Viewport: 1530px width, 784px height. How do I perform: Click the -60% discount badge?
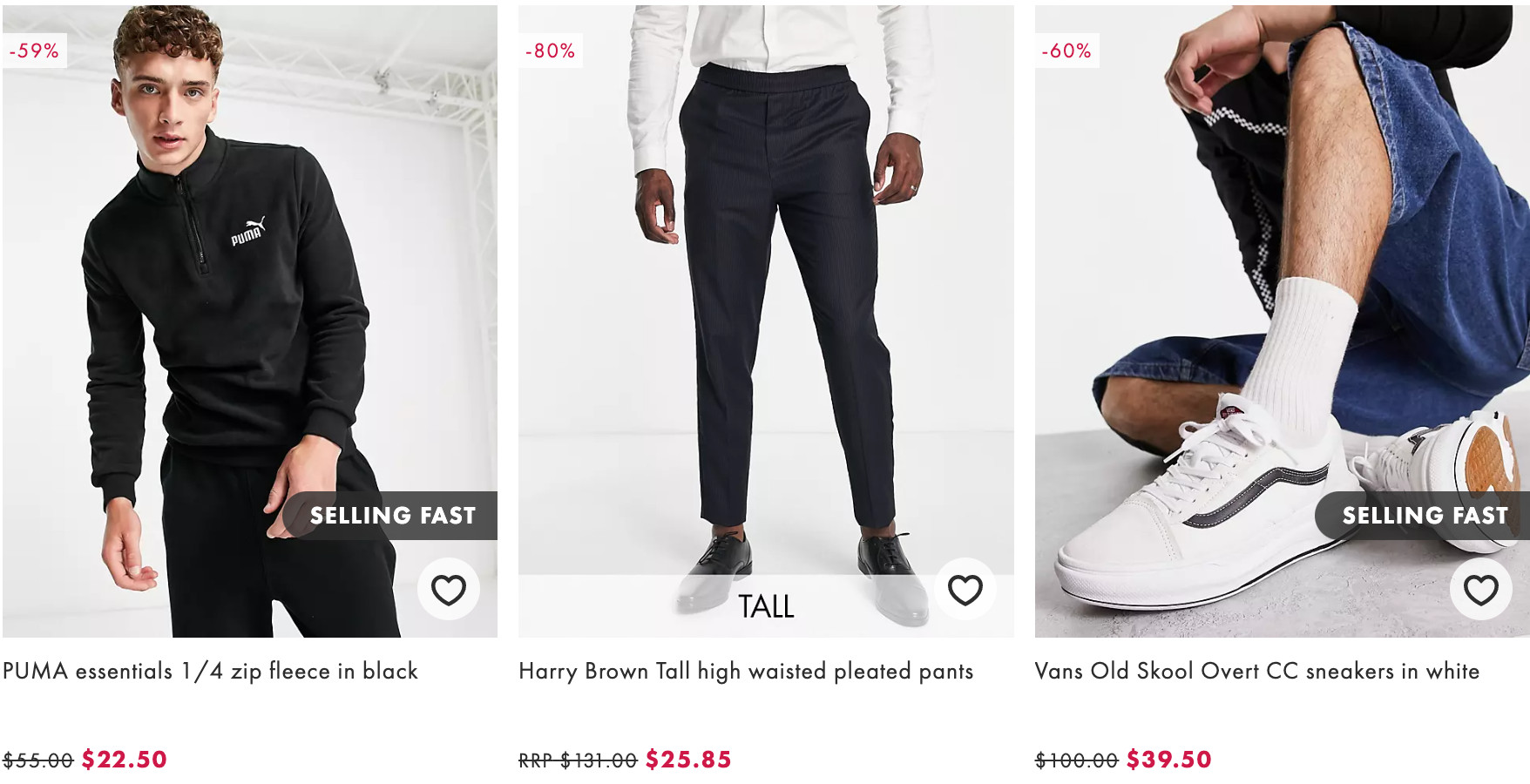1066,51
